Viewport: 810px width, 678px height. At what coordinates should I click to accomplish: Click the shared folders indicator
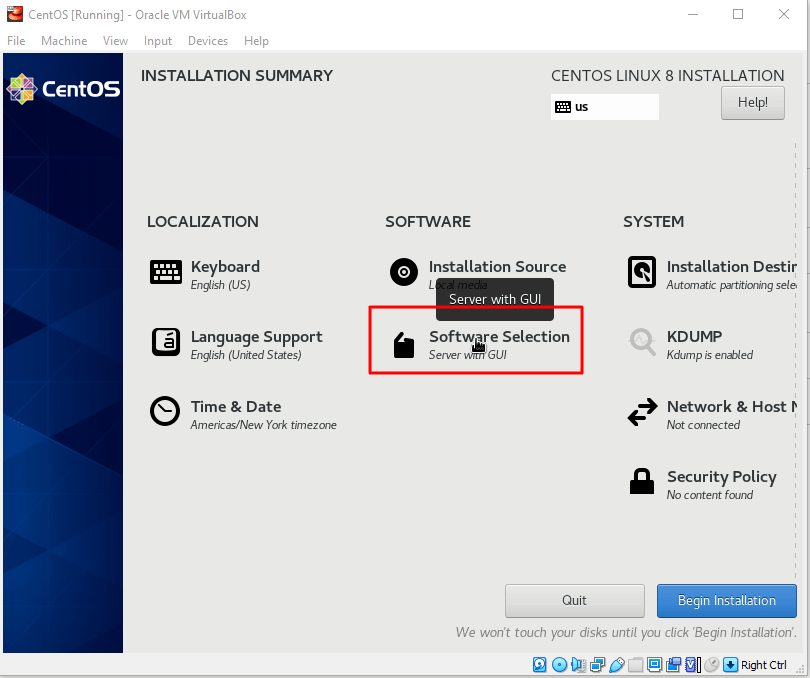pyautogui.click(x=635, y=665)
